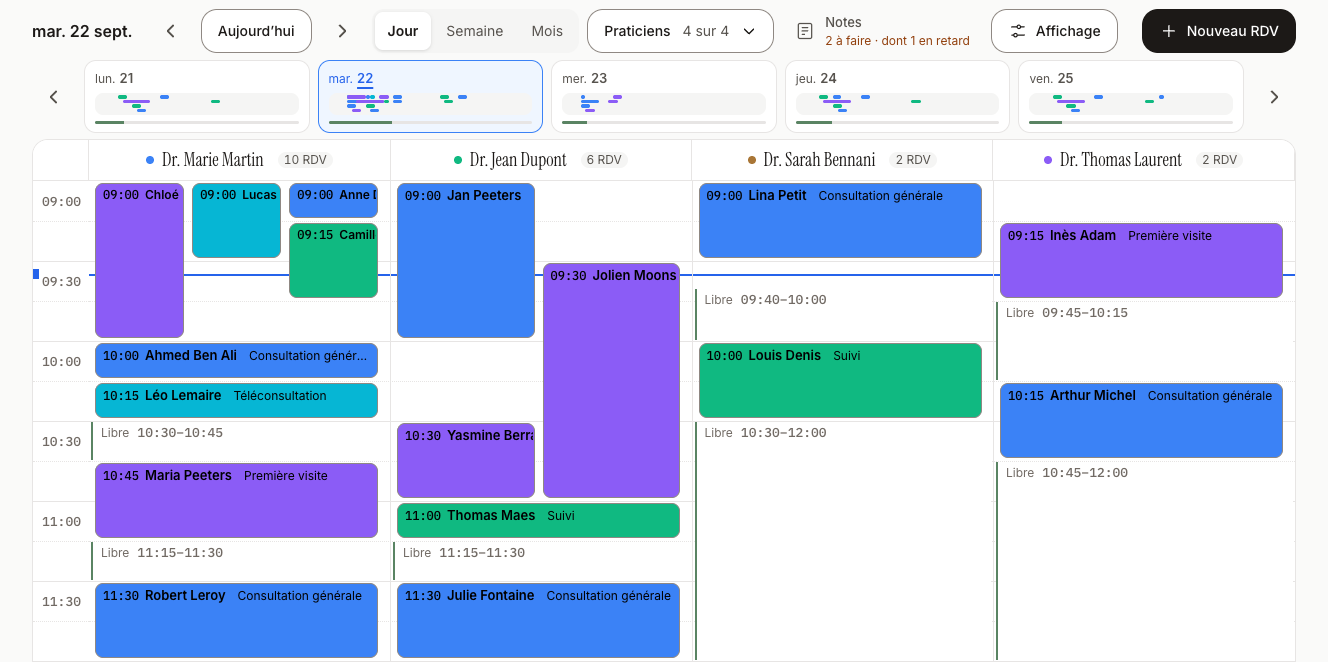This screenshot has height=662, width=1328.
Task: Open Léo Lemaire Téléconsultation appointment
Action: tap(236, 400)
